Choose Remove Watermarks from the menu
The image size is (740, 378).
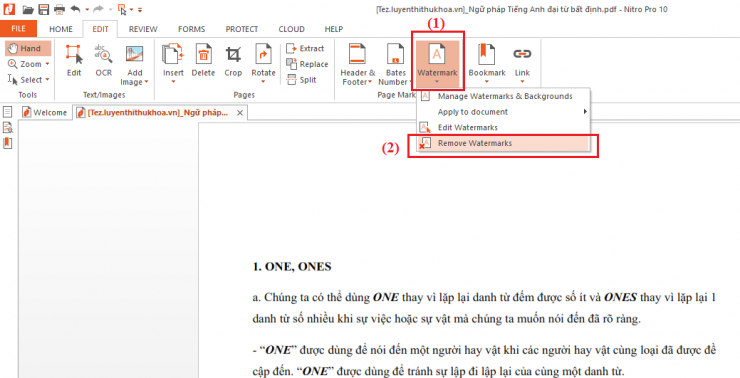(503, 143)
